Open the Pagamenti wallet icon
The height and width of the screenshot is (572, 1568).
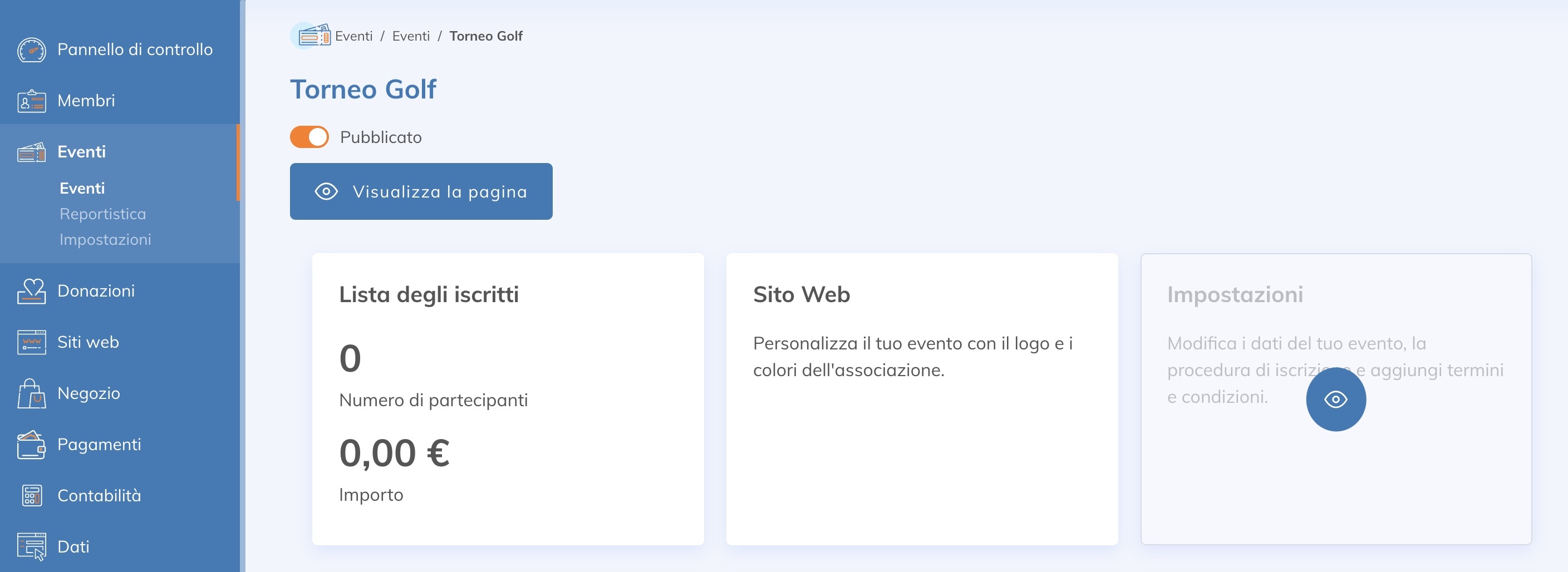pos(32,444)
